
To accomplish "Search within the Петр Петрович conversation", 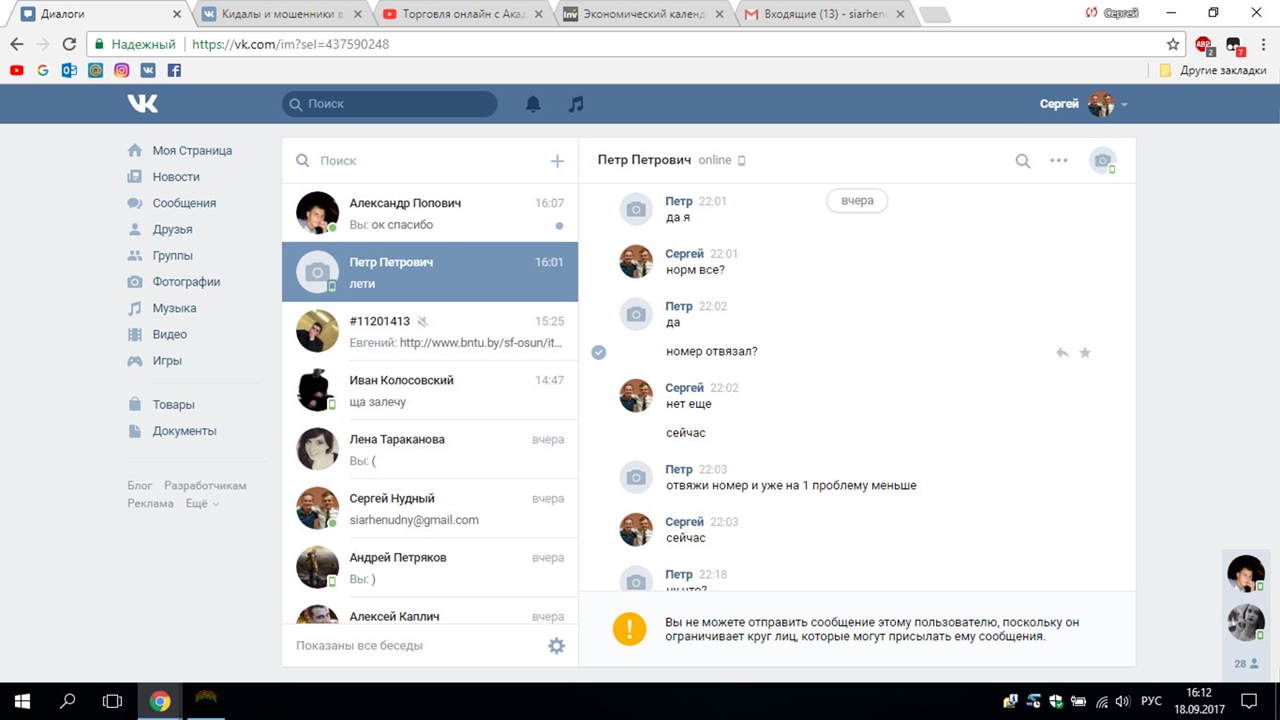I will pyautogui.click(x=1023, y=161).
